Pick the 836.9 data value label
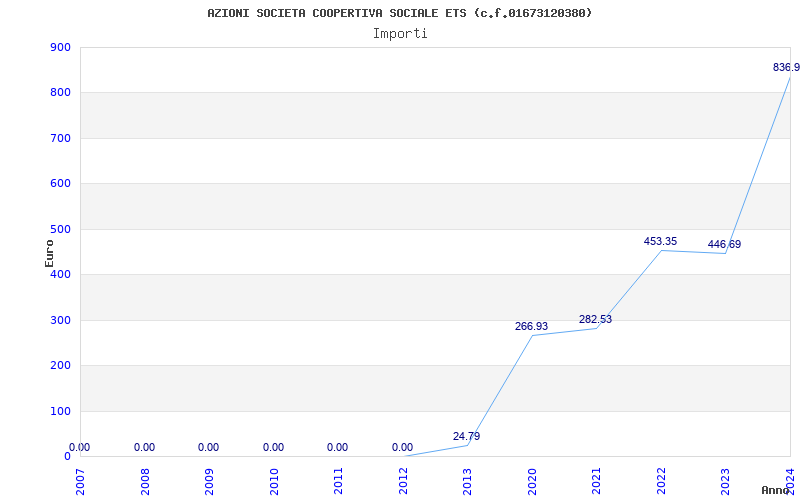 pos(786,67)
